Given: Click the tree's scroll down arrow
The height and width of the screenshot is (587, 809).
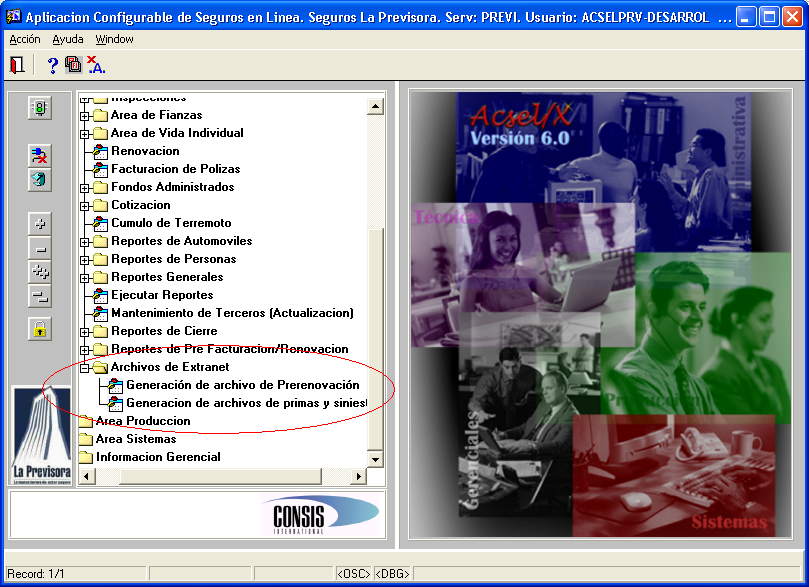Looking at the screenshot, I should tap(375, 459).
